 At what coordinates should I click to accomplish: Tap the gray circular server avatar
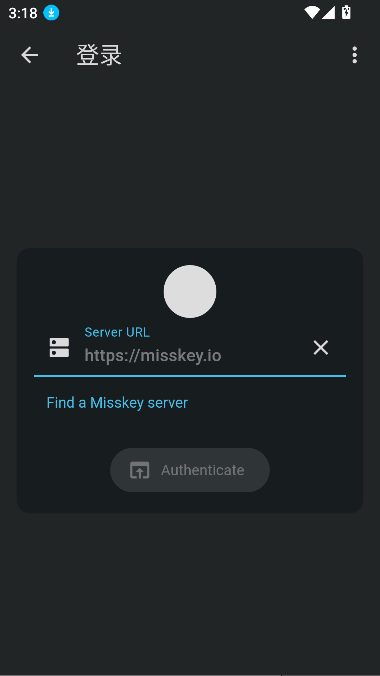(190, 291)
